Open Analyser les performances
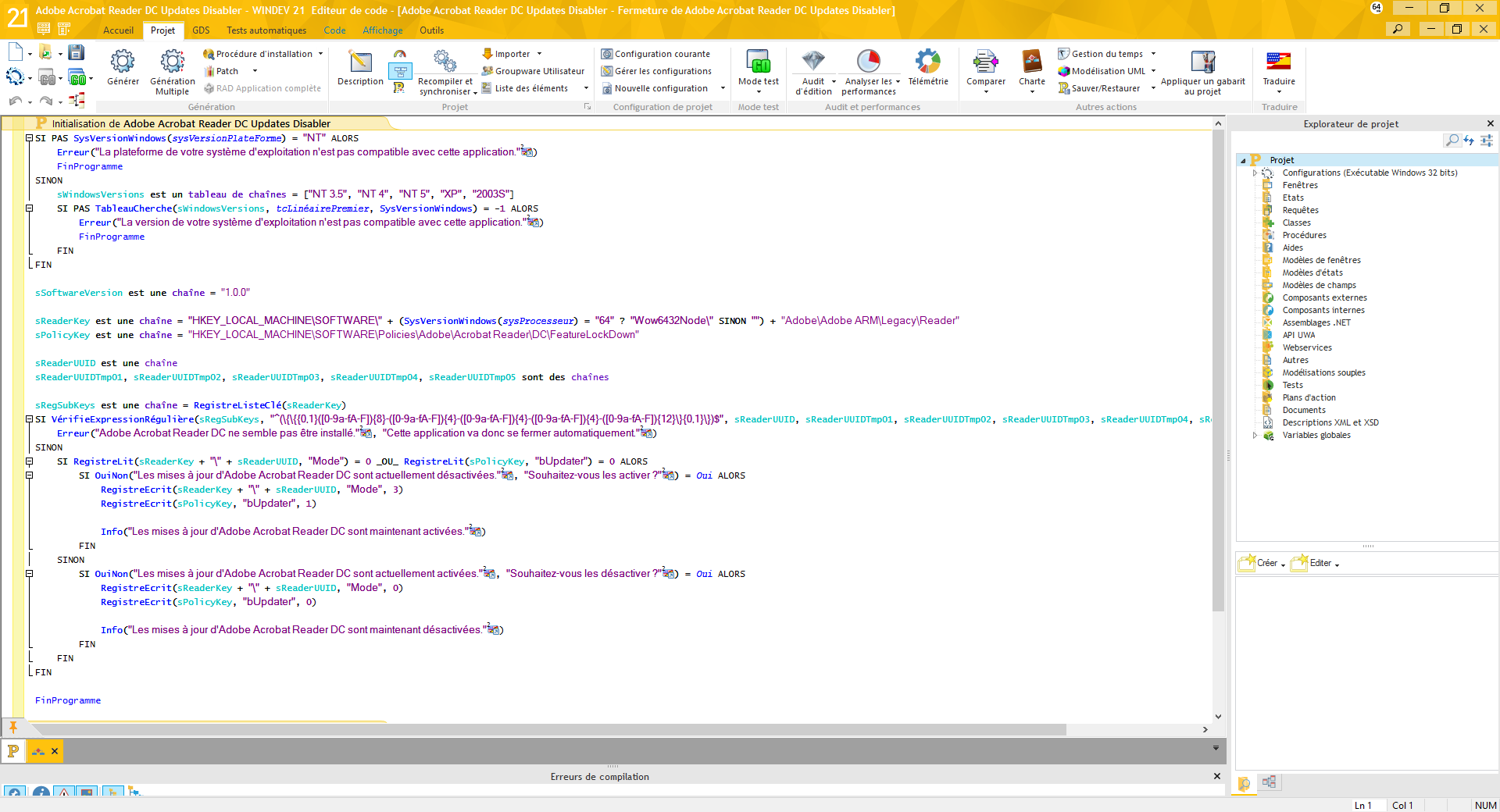The height and width of the screenshot is (812, 1500). (869, 72)
